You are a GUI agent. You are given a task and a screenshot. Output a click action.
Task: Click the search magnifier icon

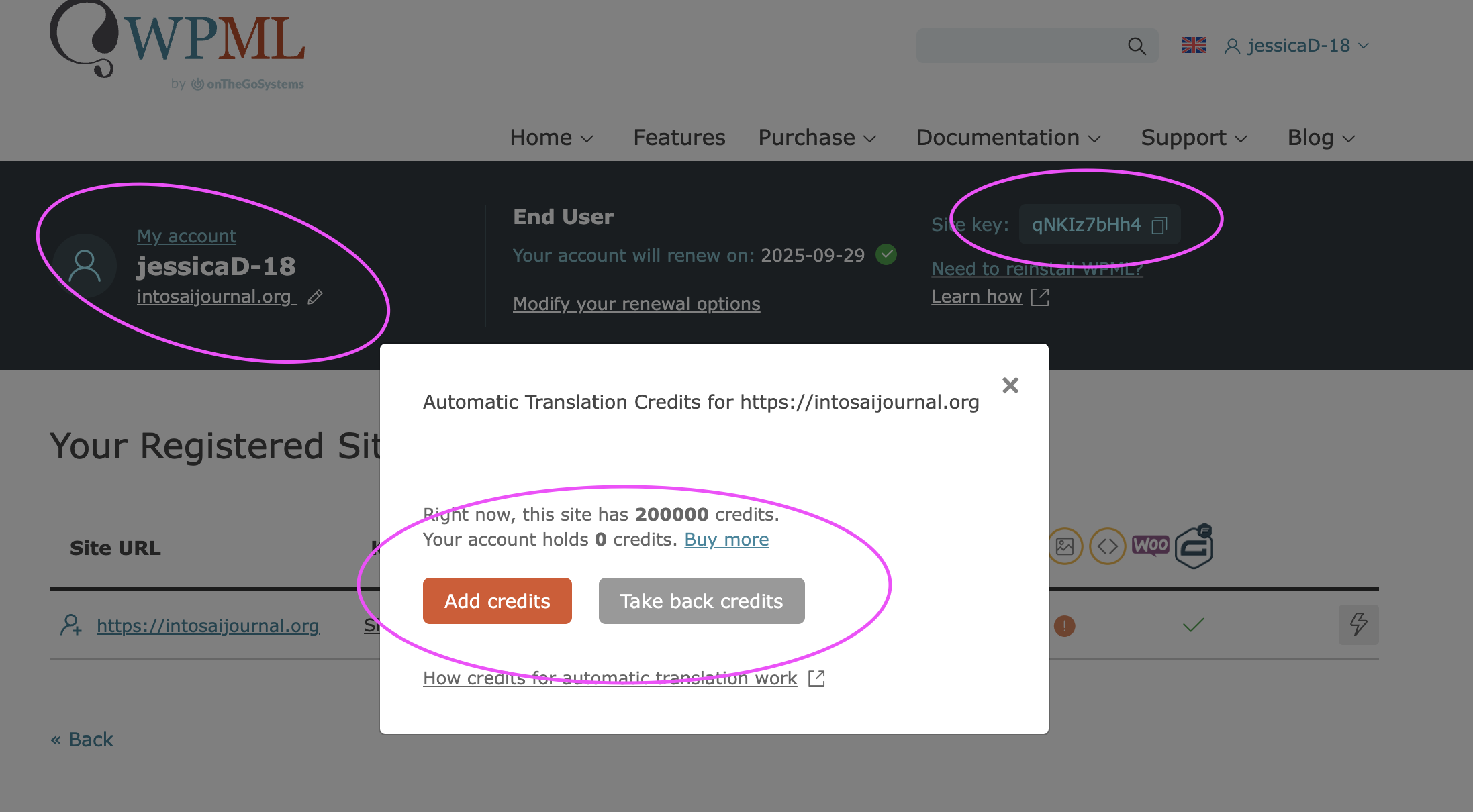(x=1136, y=46)
